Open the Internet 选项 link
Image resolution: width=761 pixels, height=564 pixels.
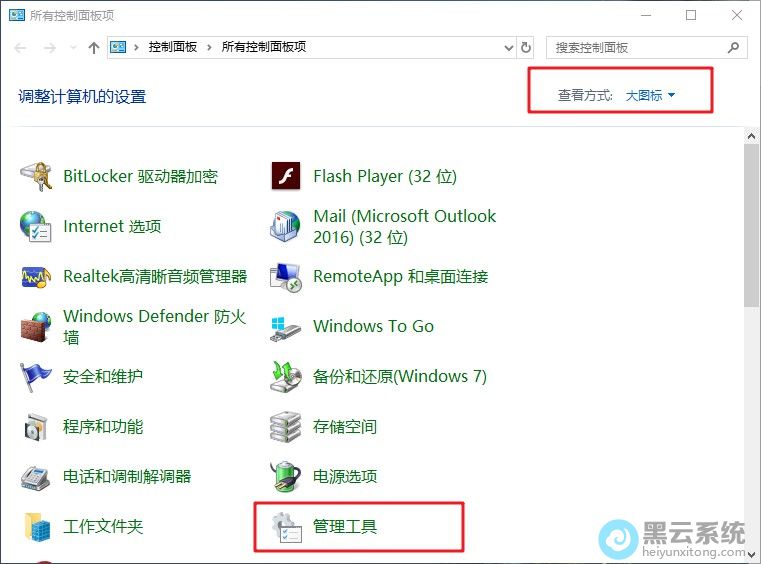112,226
